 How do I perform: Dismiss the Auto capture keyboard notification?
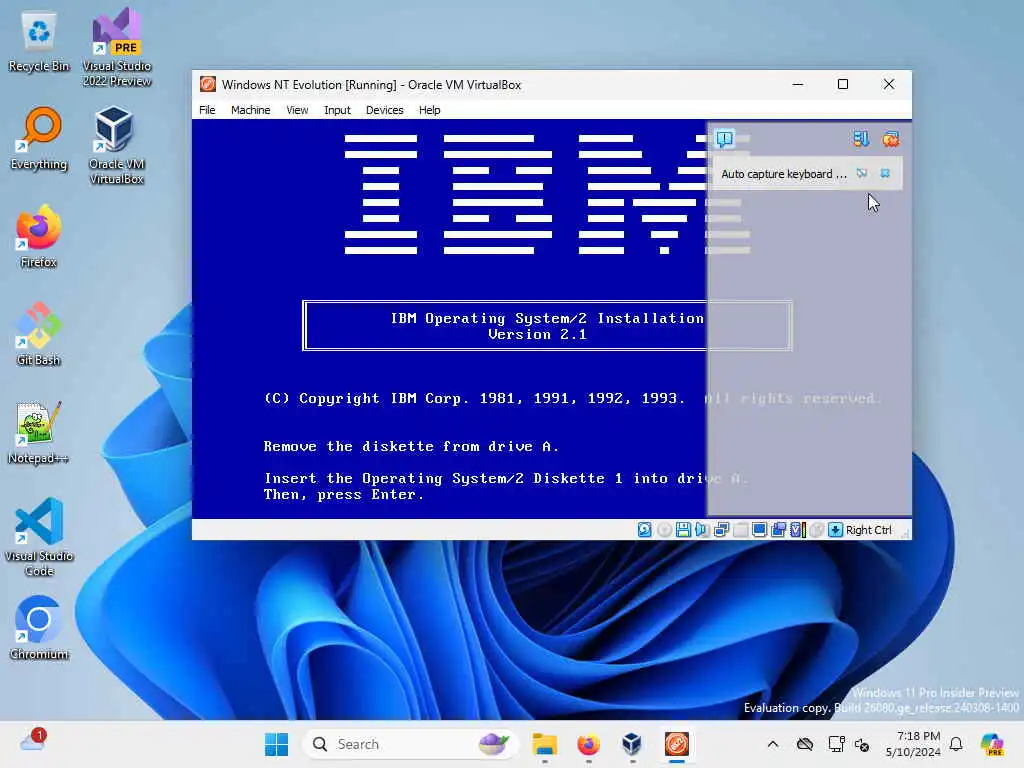tap(885, 173)
